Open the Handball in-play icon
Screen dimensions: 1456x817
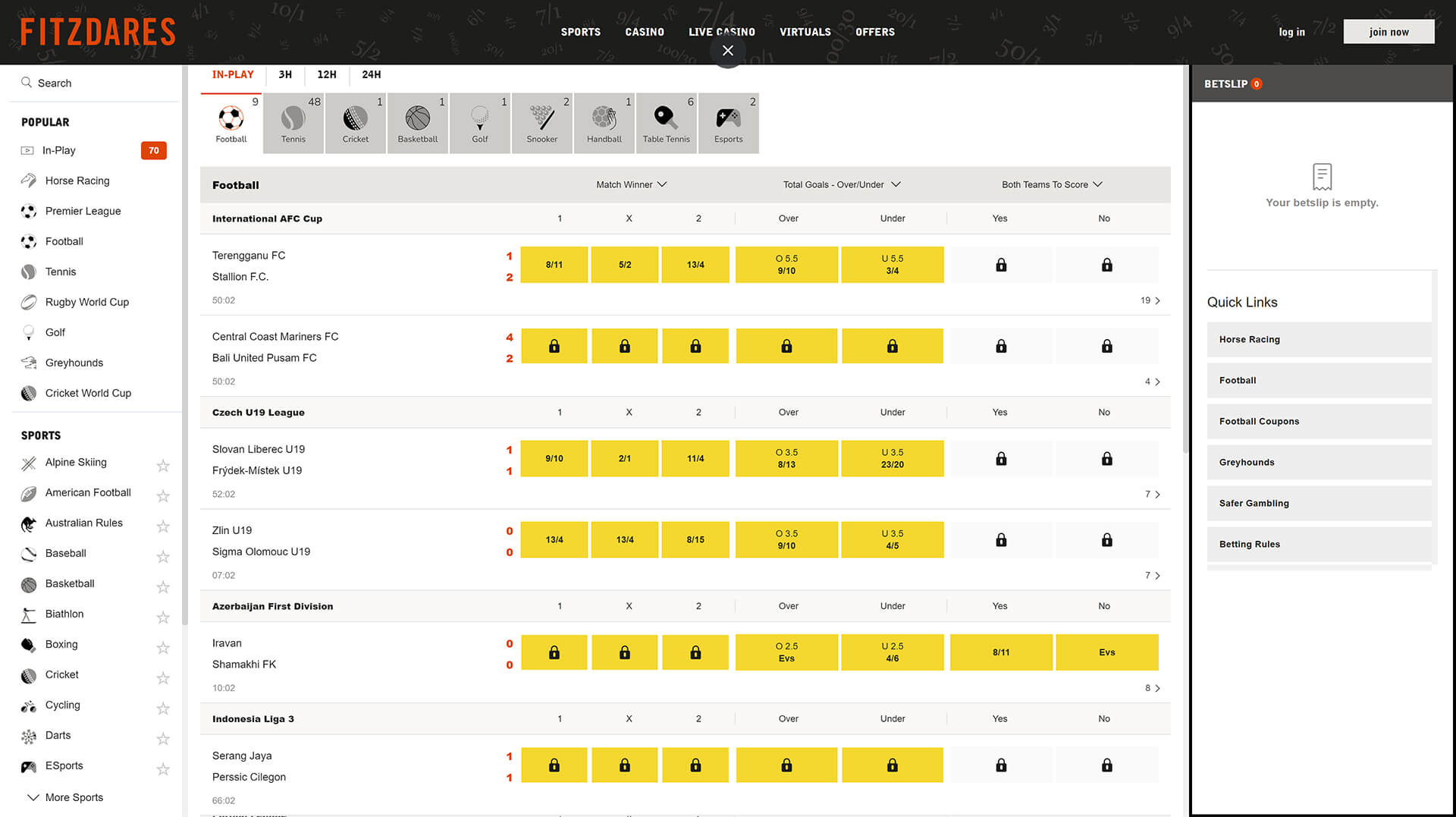point(604,124)
